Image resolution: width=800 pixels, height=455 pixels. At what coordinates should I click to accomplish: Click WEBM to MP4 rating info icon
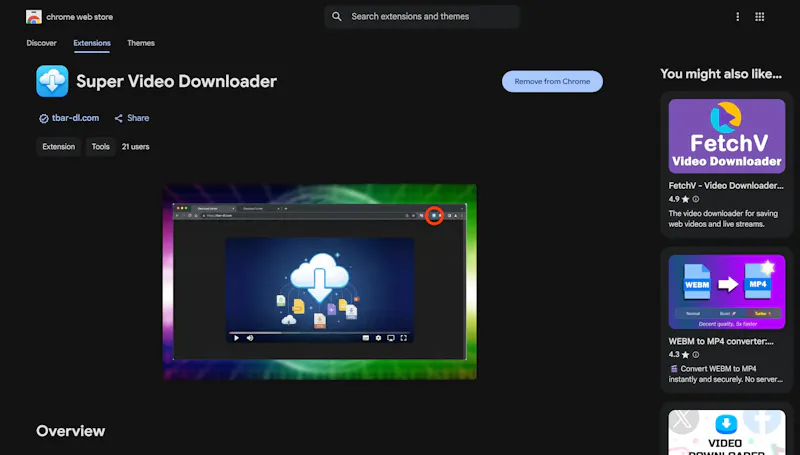[x=695, y=355]
